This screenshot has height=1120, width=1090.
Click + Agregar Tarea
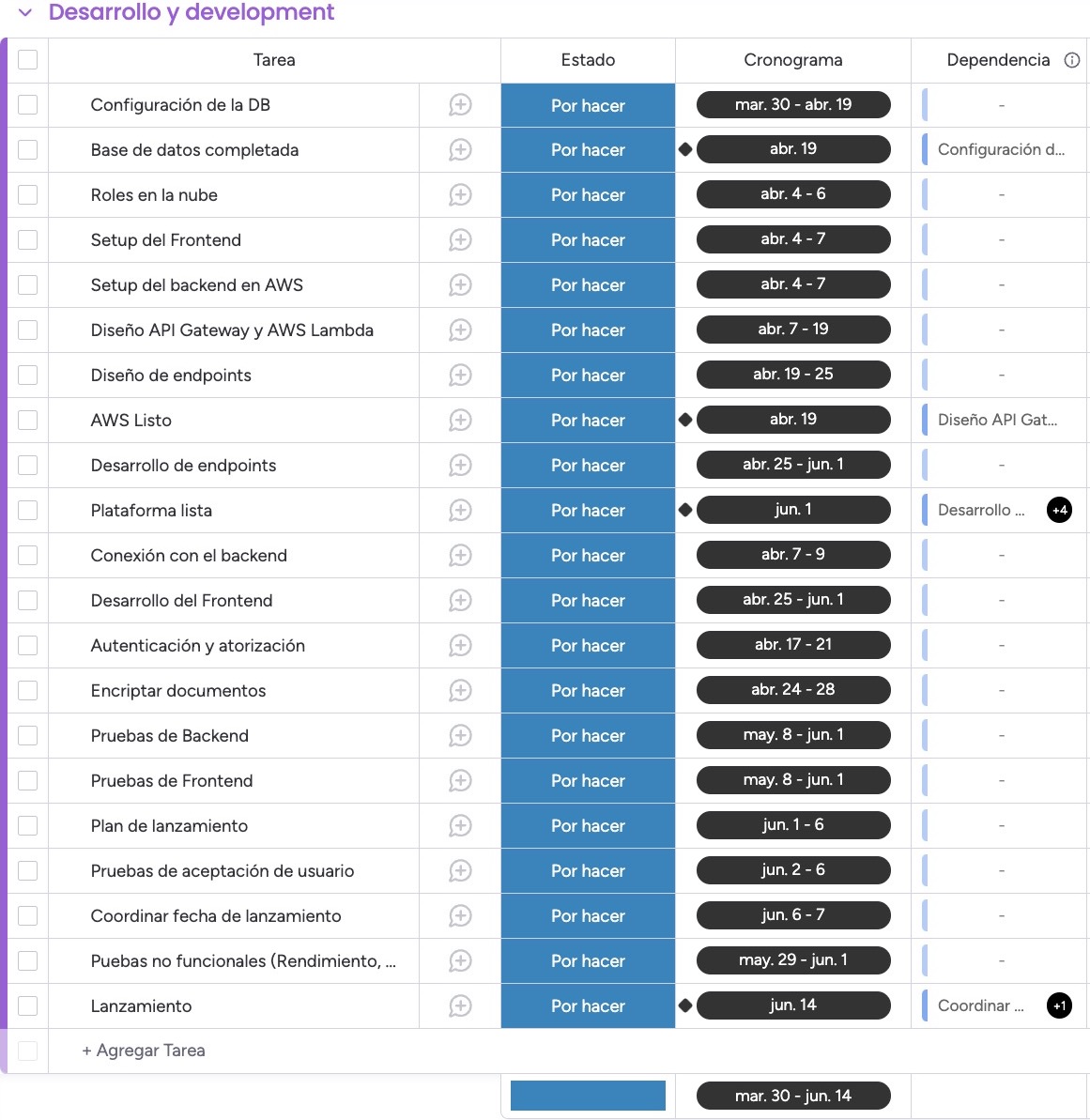pyautogui.click(x=142, y=1050)
